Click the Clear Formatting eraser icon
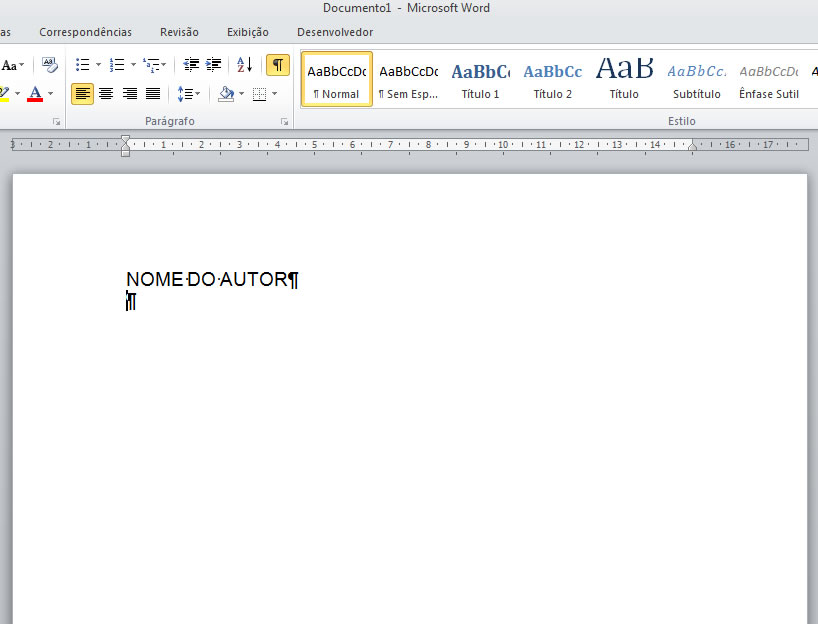The height and width of the screenshot is (624, 818). (50, 65)
